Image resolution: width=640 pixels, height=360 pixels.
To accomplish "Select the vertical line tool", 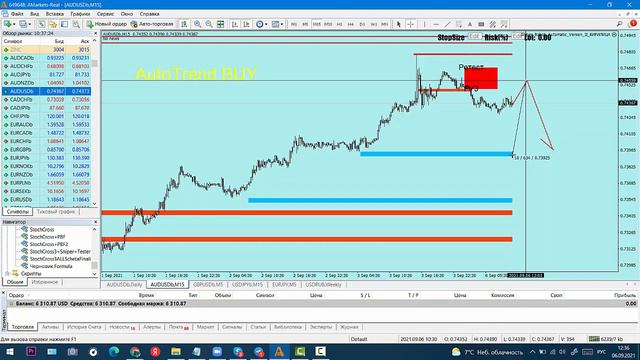I will pyautogui.click(x=424, y=24).
